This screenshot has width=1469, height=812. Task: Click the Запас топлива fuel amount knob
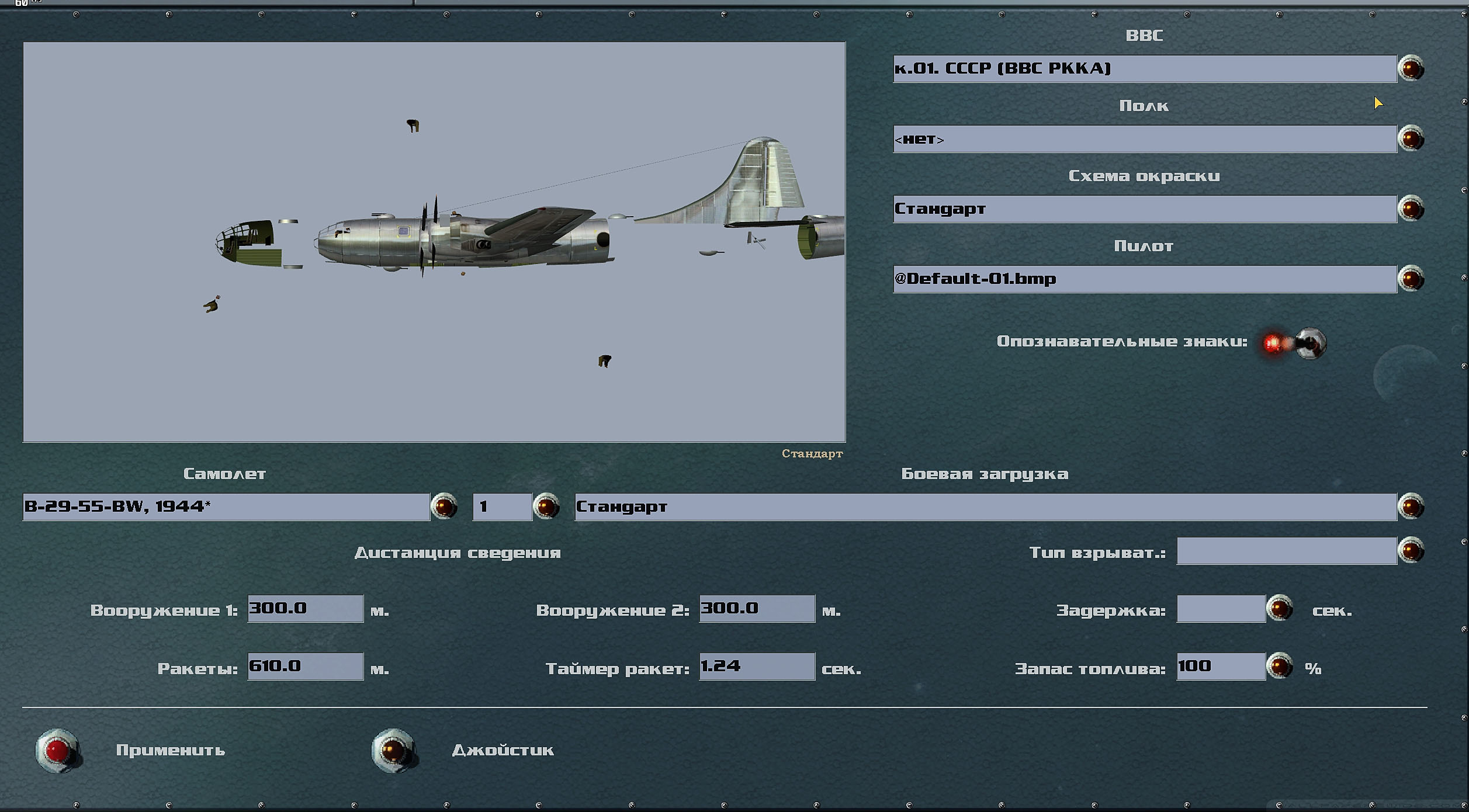pyautogui.click(x=1279, y=666)
